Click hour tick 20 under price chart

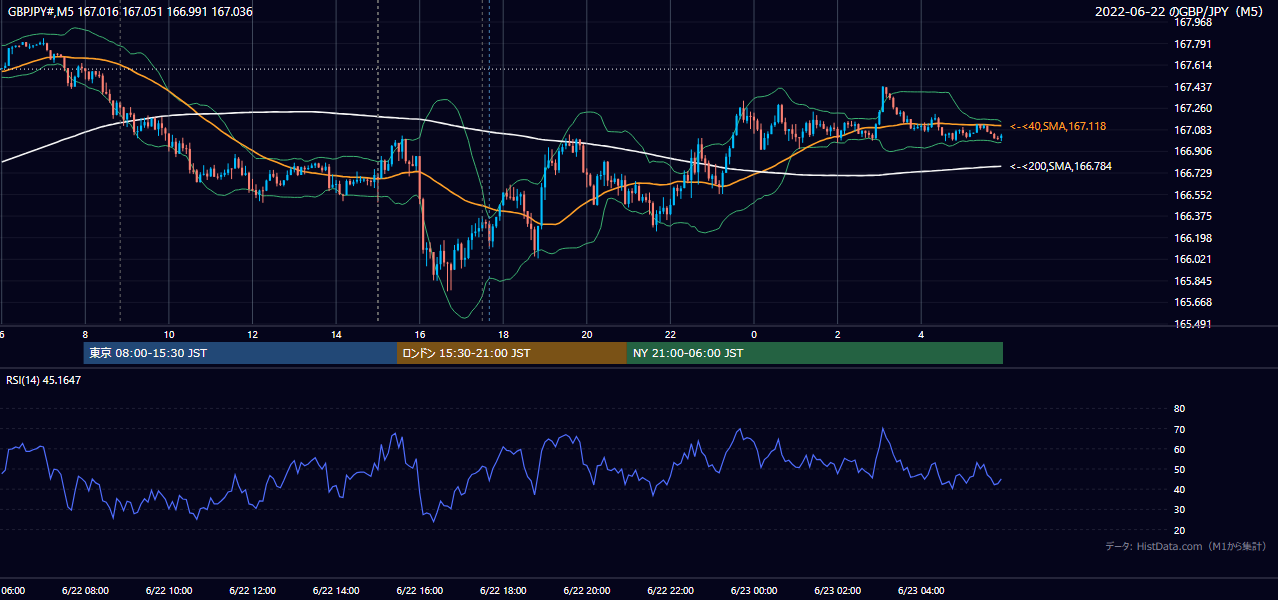[x=587, y=335]
